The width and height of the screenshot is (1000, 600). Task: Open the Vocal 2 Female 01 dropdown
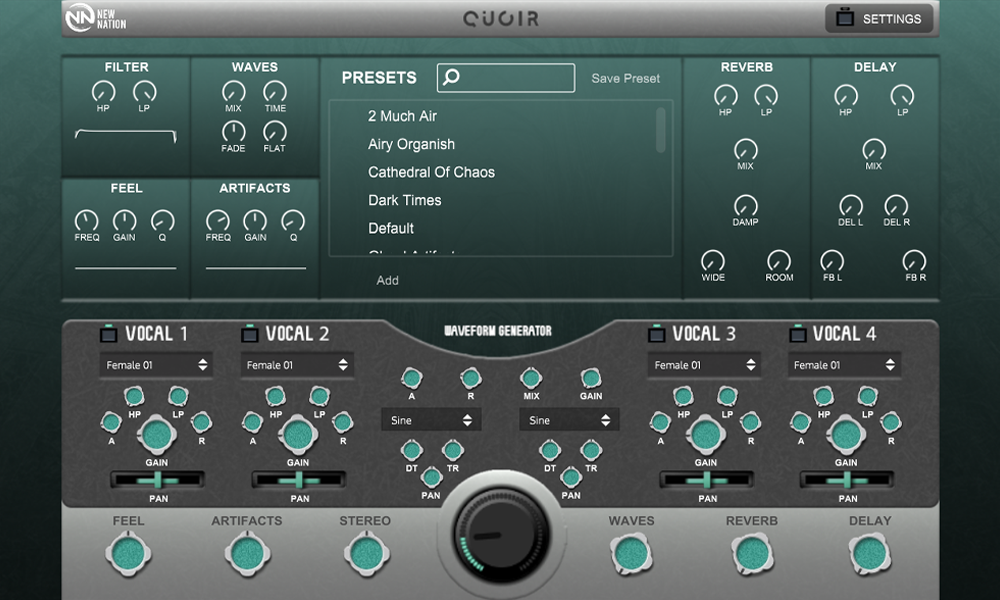click(297, 365)
